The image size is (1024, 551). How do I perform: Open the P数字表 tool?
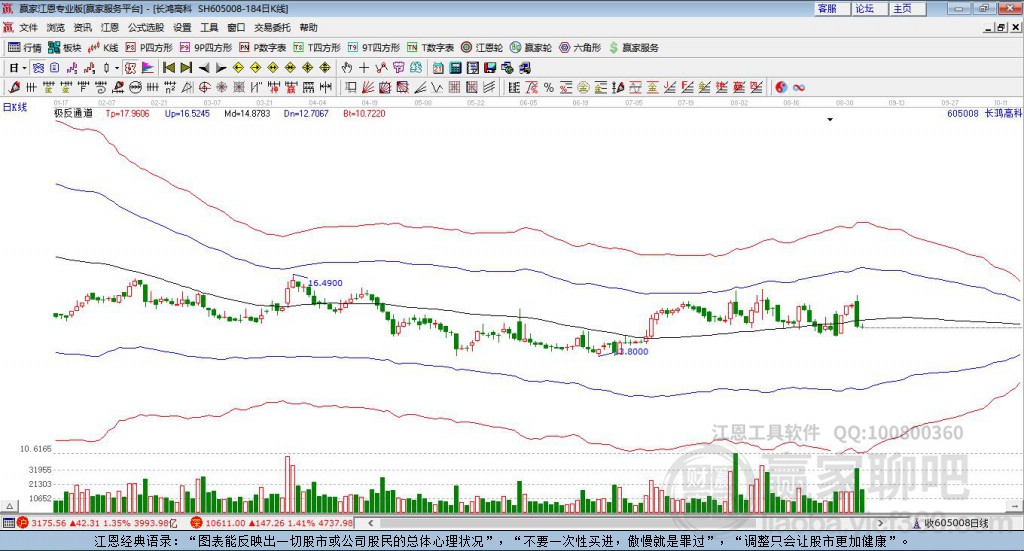coord(263,48)
